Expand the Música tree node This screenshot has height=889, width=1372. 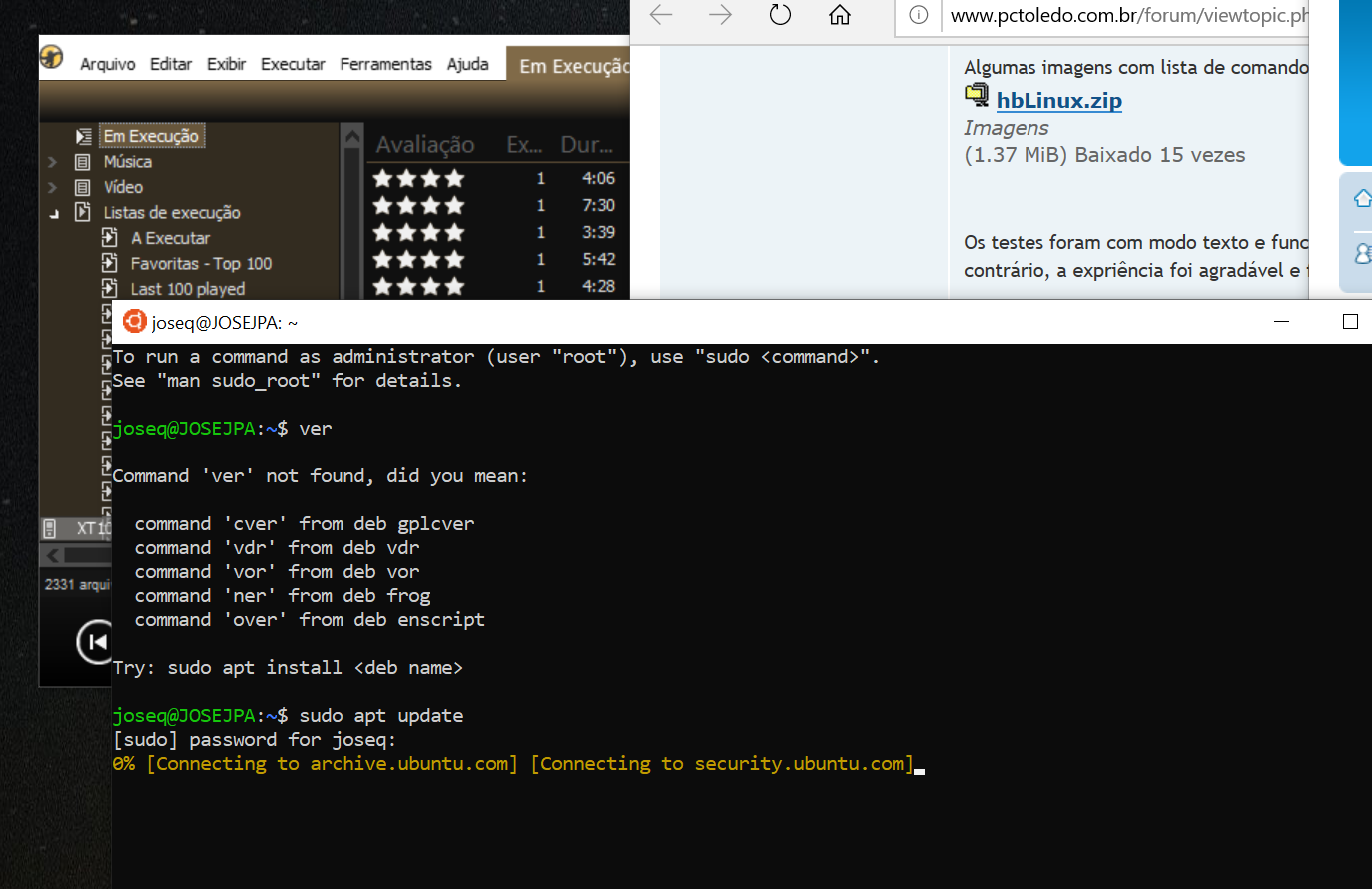click(x=53, y=162)
